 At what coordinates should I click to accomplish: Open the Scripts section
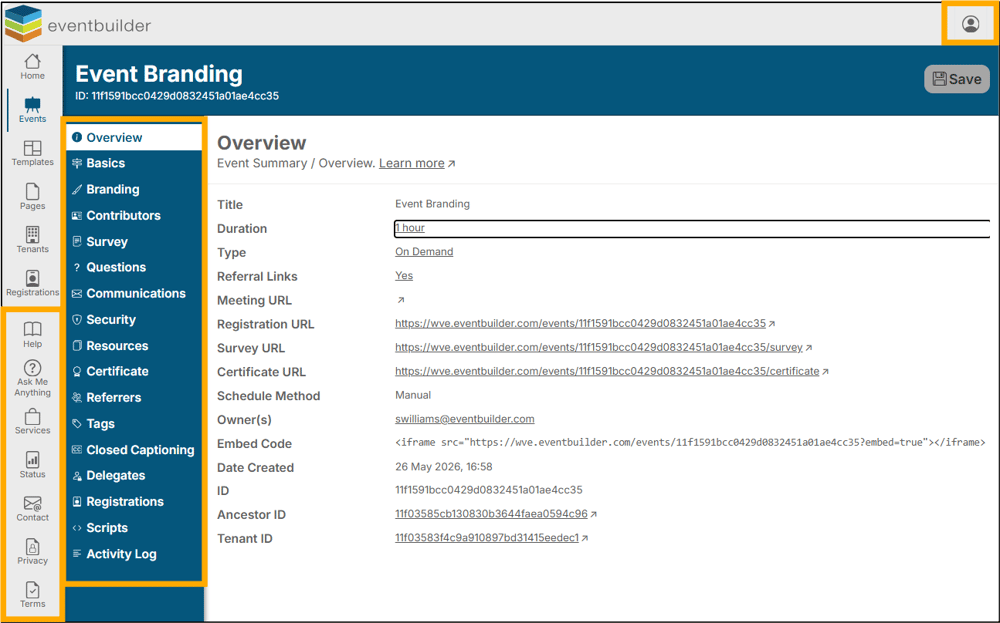tap(134, 528)
